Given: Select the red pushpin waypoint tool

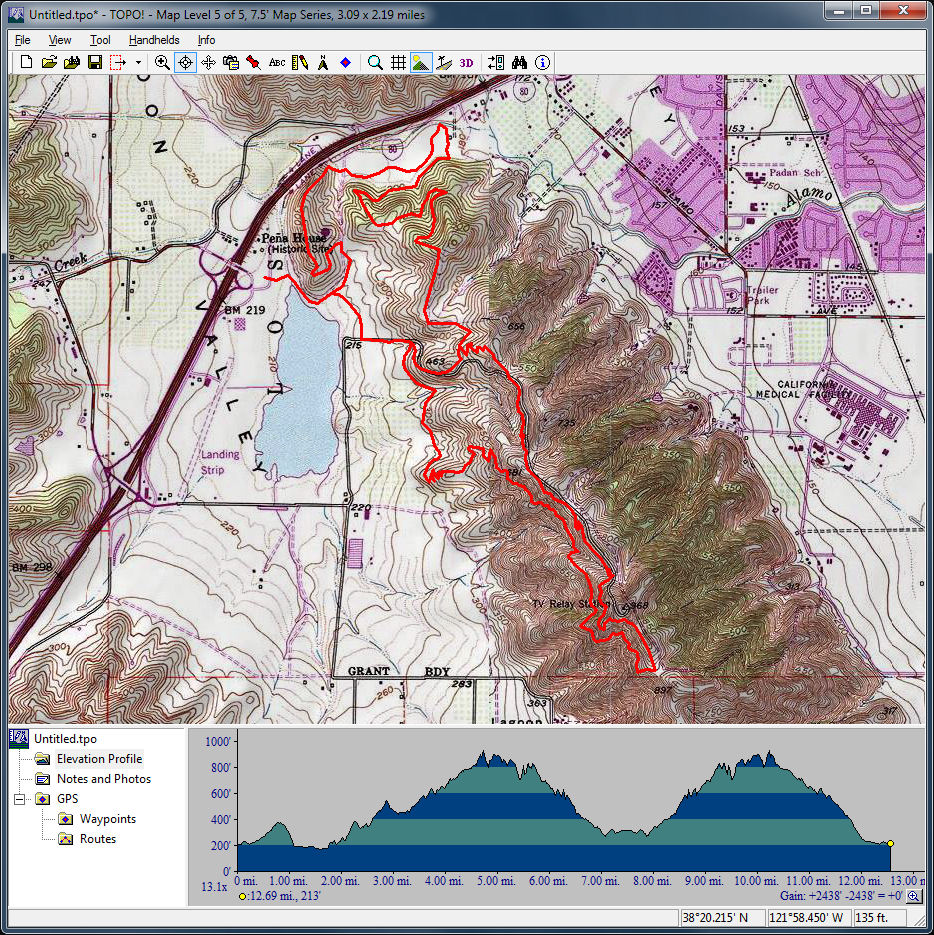Looking at the screenshot, I should pos(254,62).
